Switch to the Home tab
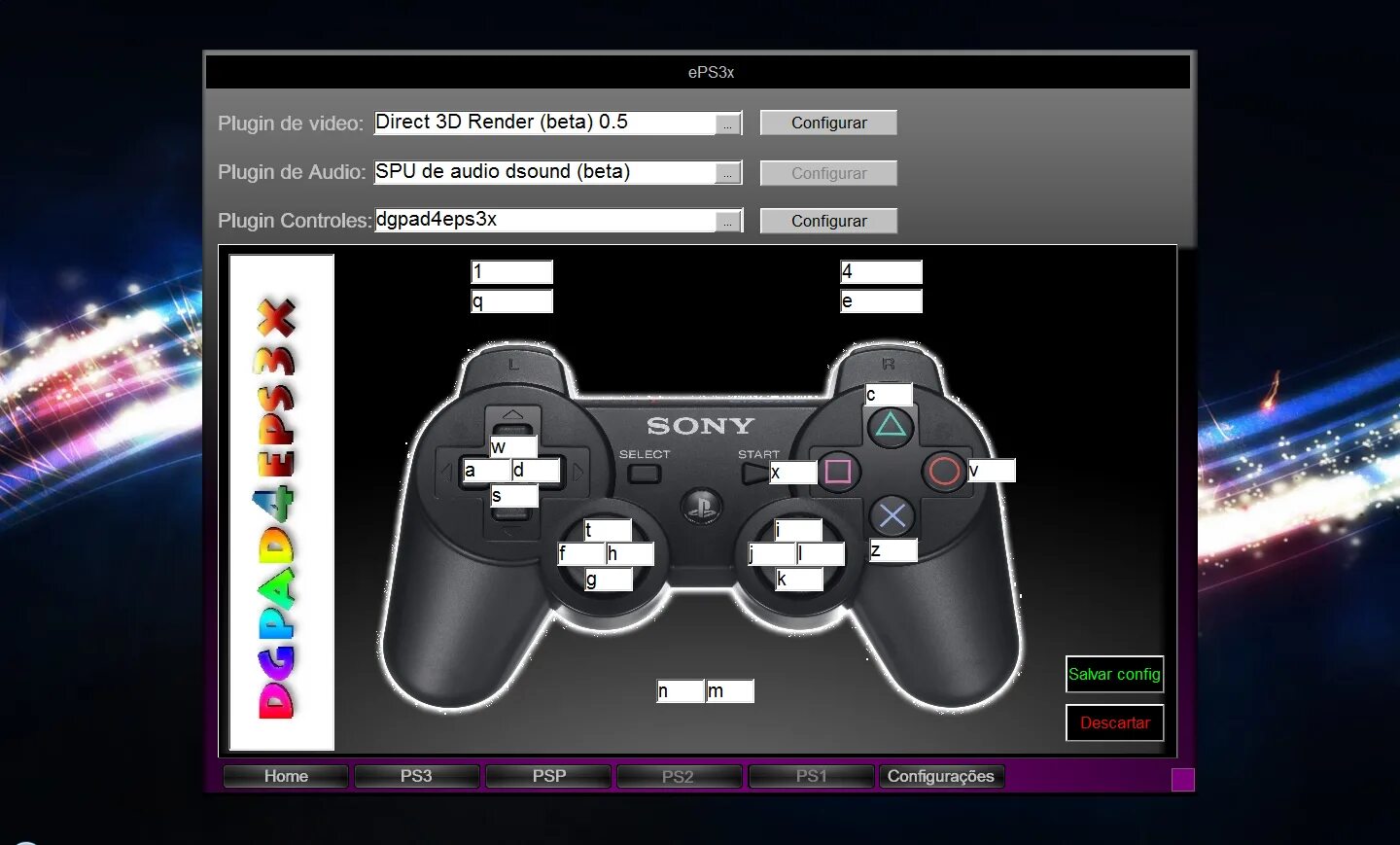This screenshot has width=1400, height=845. pos(286,776)
